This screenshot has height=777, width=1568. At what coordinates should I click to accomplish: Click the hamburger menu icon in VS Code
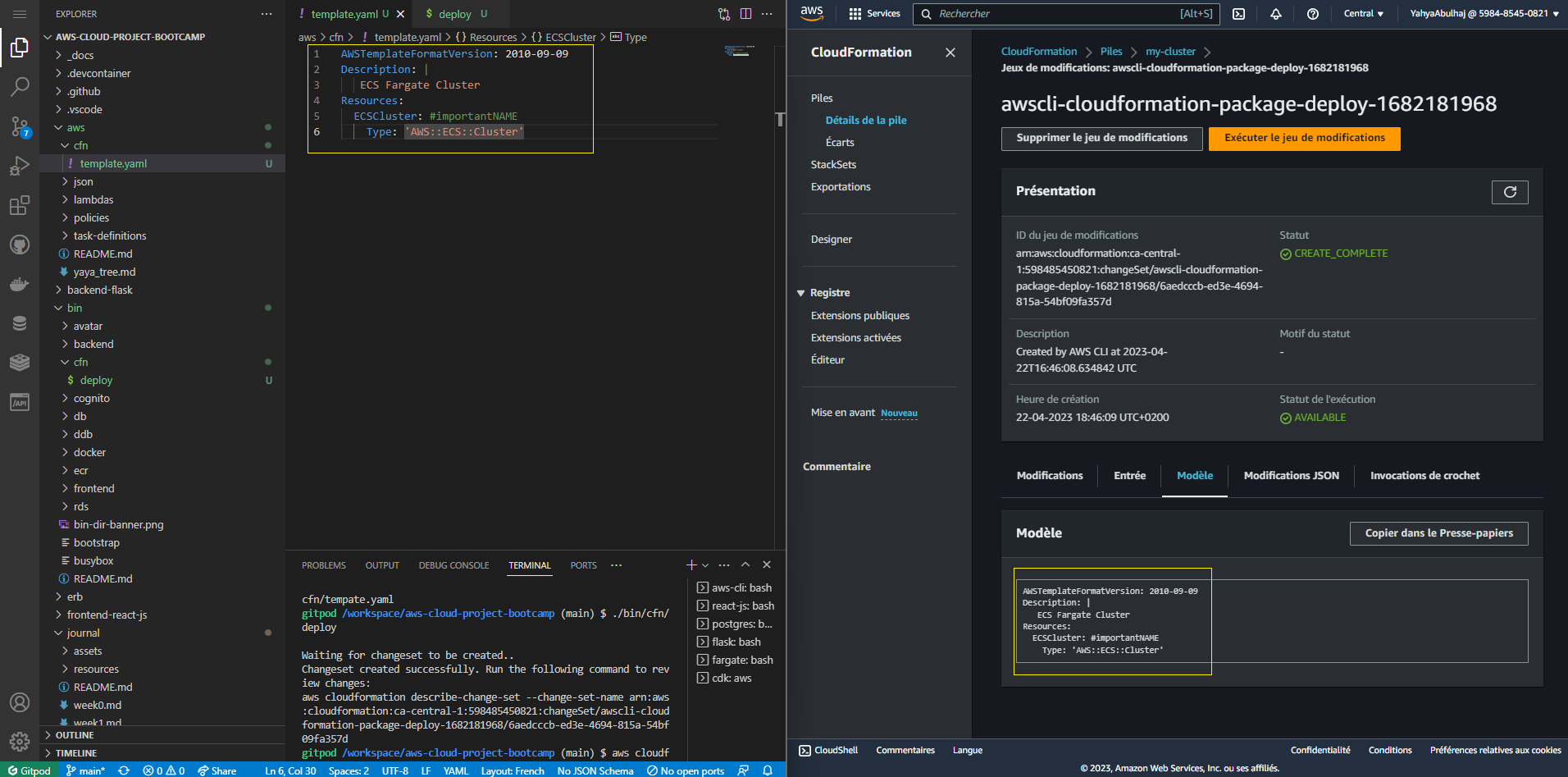tap(20, 14)
